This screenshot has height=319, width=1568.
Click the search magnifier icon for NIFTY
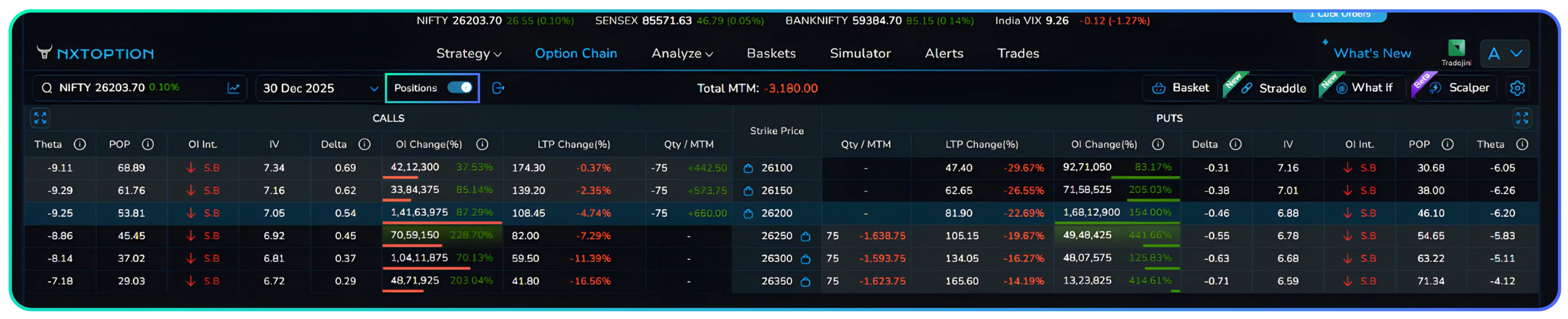coord(47,88)
